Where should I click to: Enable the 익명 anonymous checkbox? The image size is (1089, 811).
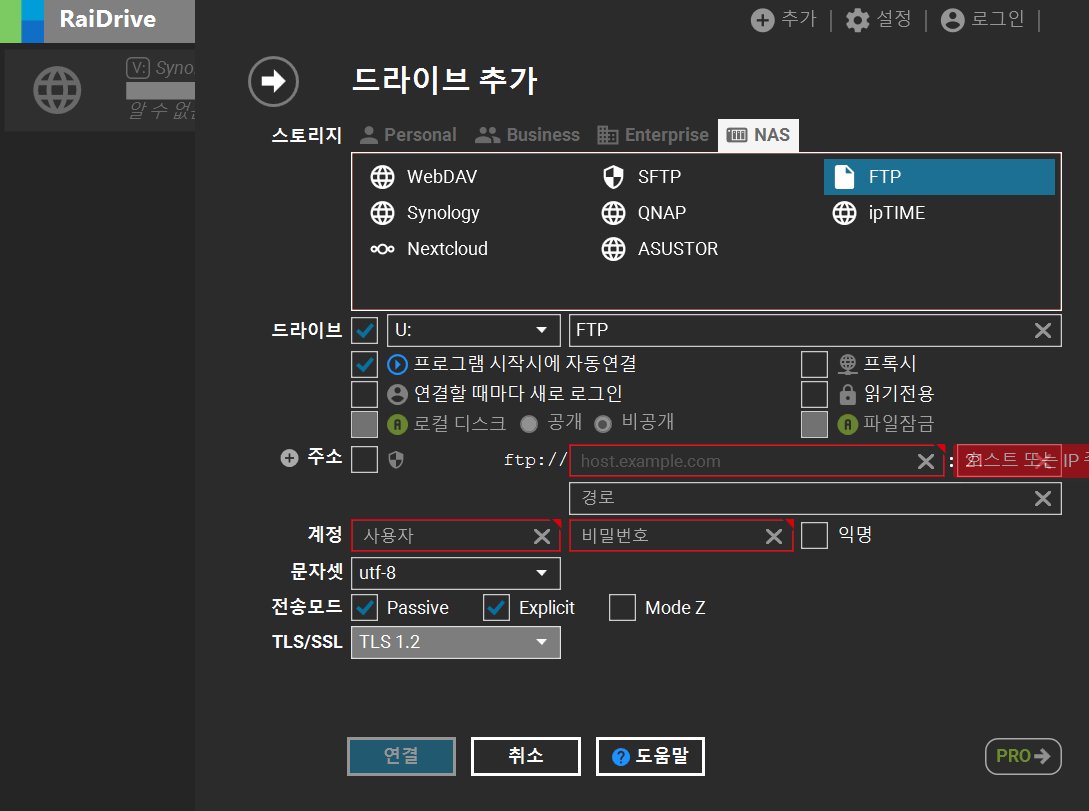814,535
